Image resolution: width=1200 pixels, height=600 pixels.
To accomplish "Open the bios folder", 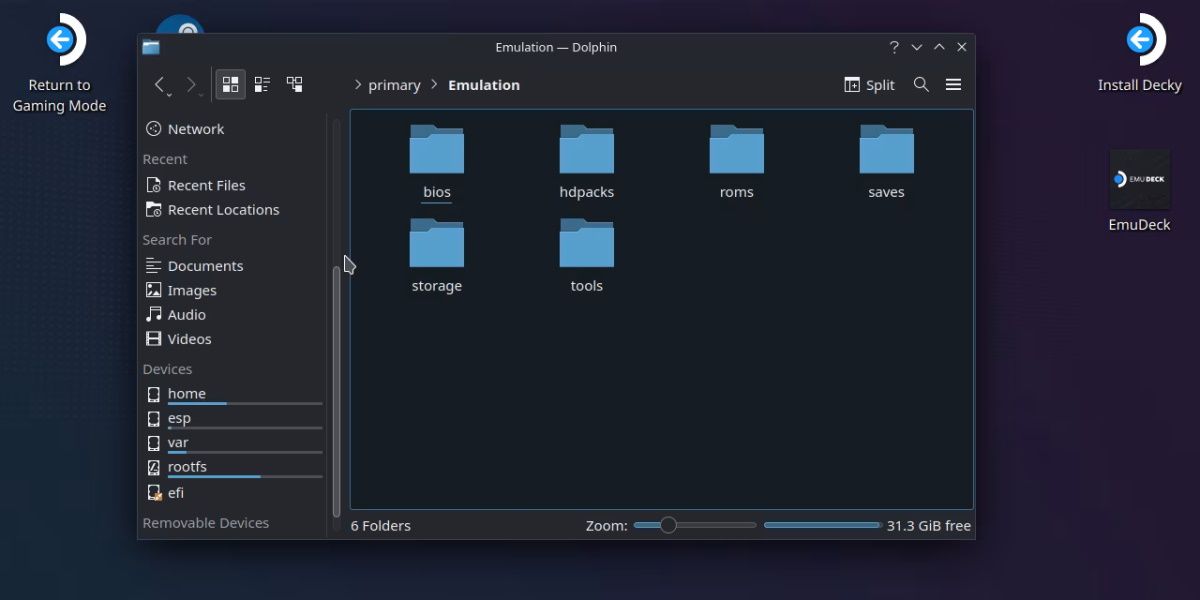I will coord(436,150).
